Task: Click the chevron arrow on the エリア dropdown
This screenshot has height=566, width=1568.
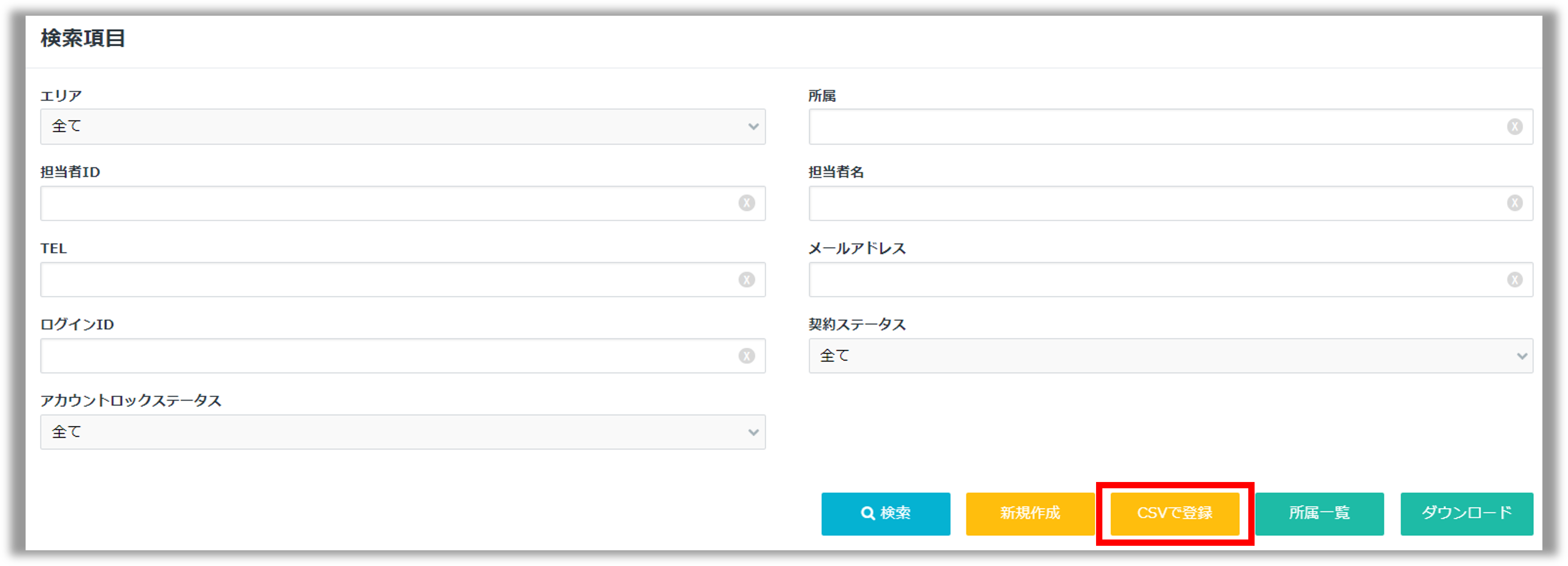Action: coord(753,127)
